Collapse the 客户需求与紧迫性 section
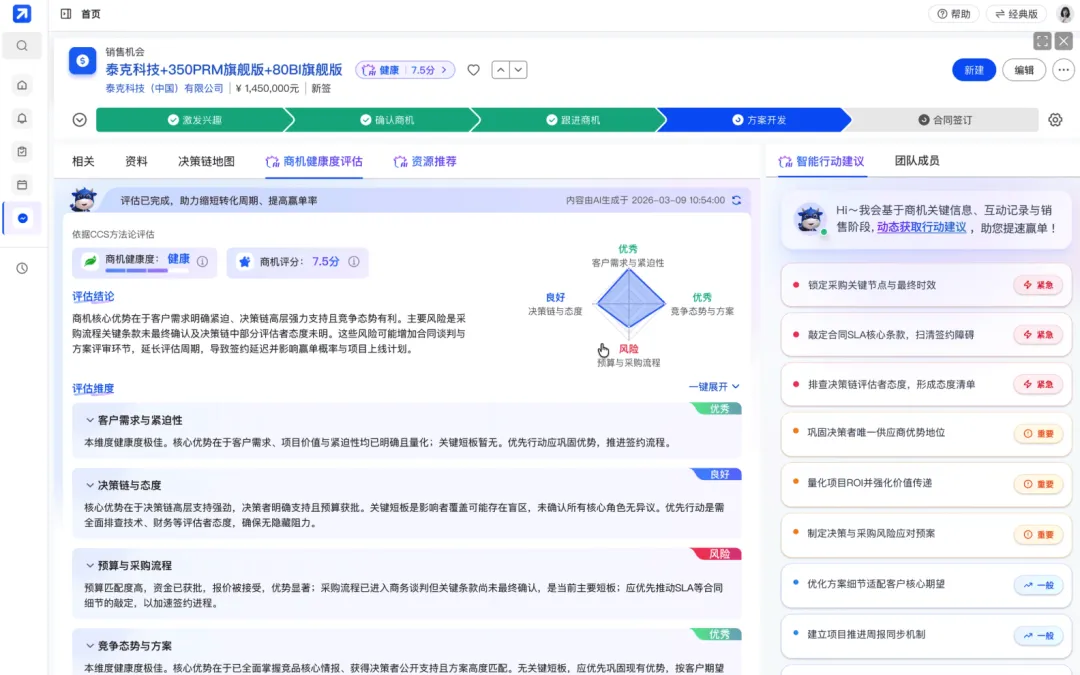Viewport: 1080px width, 675px height. [90, 421]
